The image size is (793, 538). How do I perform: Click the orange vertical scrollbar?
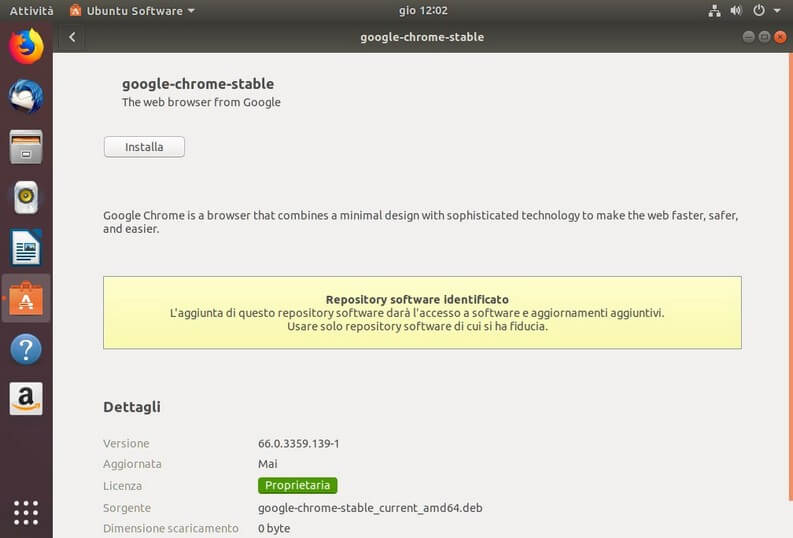tap(790, 277)
